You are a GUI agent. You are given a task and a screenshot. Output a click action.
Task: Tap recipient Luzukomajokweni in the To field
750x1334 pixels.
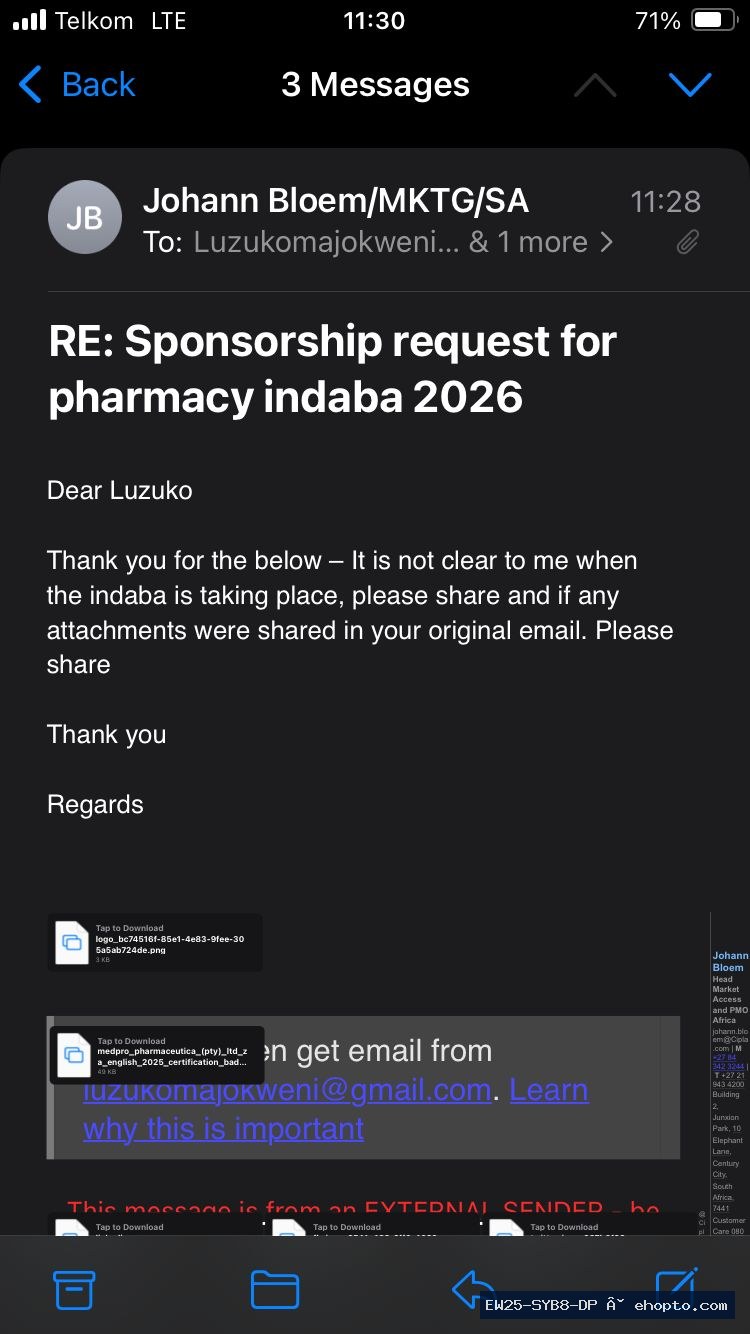point(326,242)
